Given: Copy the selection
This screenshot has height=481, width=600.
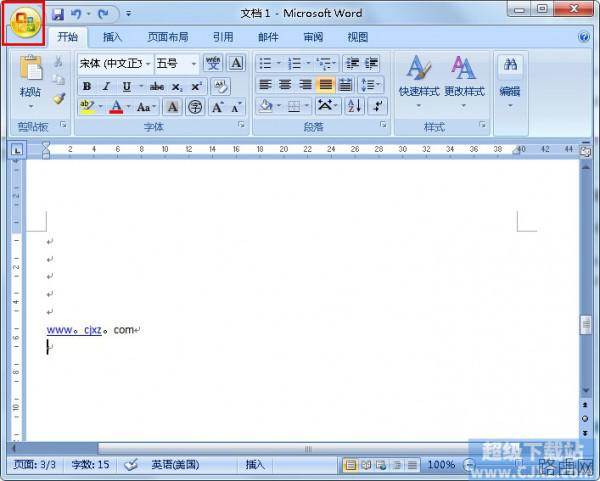Looking at the screenshot, I should [58, 80].
